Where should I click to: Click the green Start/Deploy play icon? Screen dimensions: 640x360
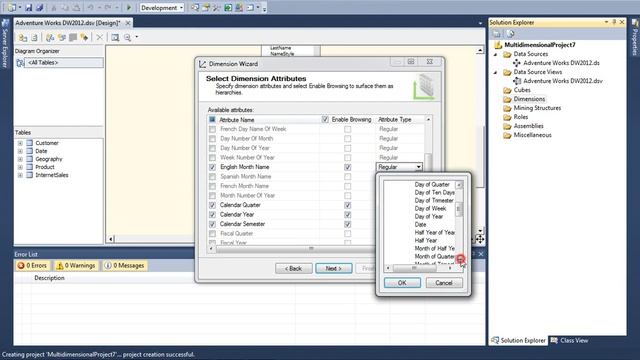click(x=129, y=7)
